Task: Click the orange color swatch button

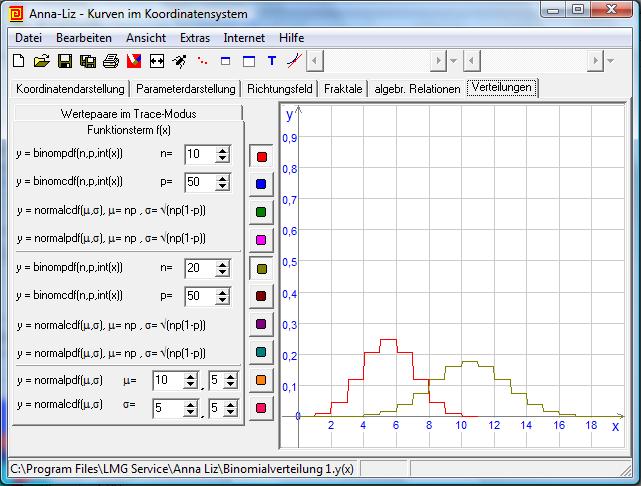Action: pos(261,381)
